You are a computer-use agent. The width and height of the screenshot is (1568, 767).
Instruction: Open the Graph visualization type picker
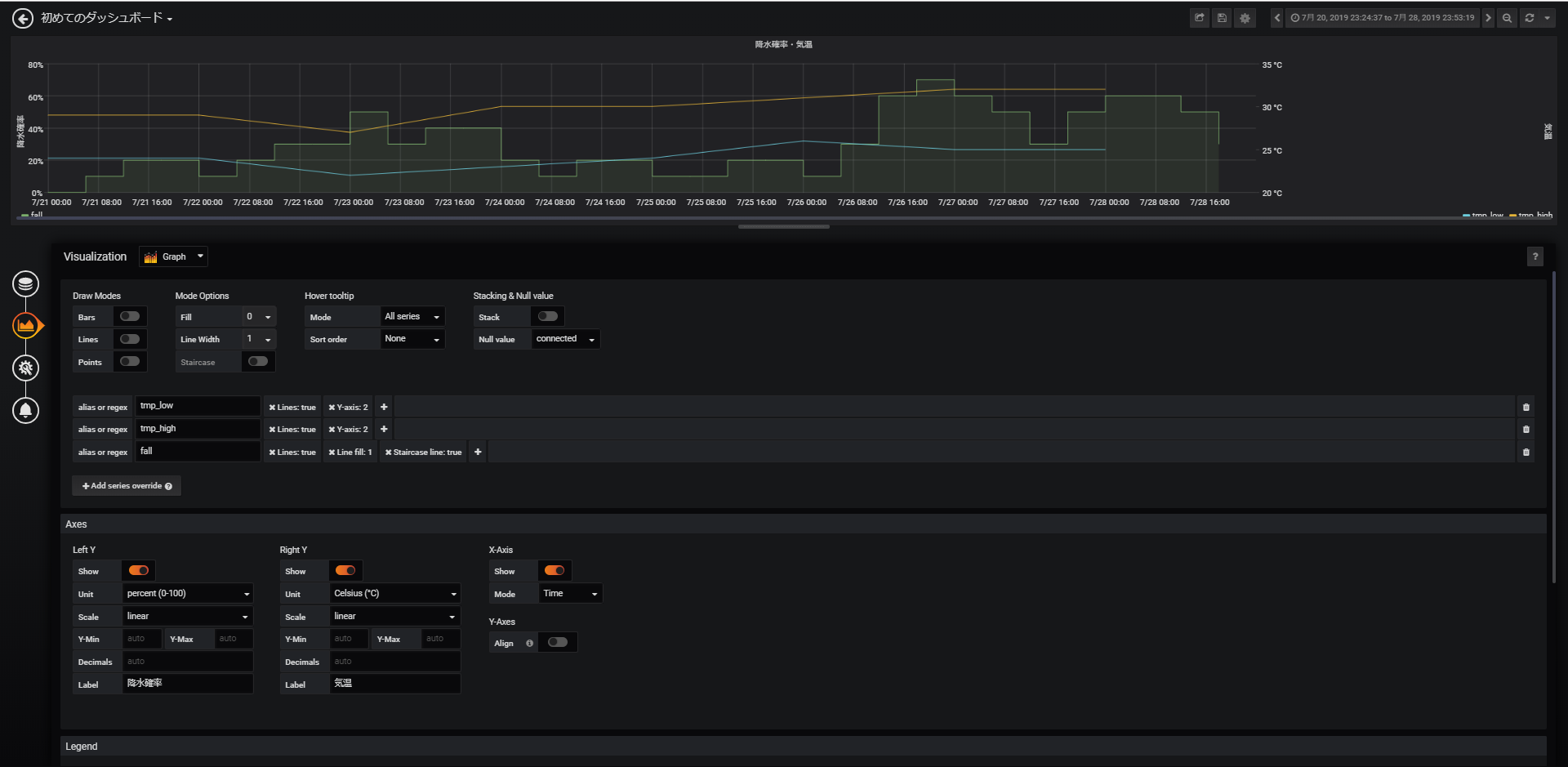[x=174, y=256]
